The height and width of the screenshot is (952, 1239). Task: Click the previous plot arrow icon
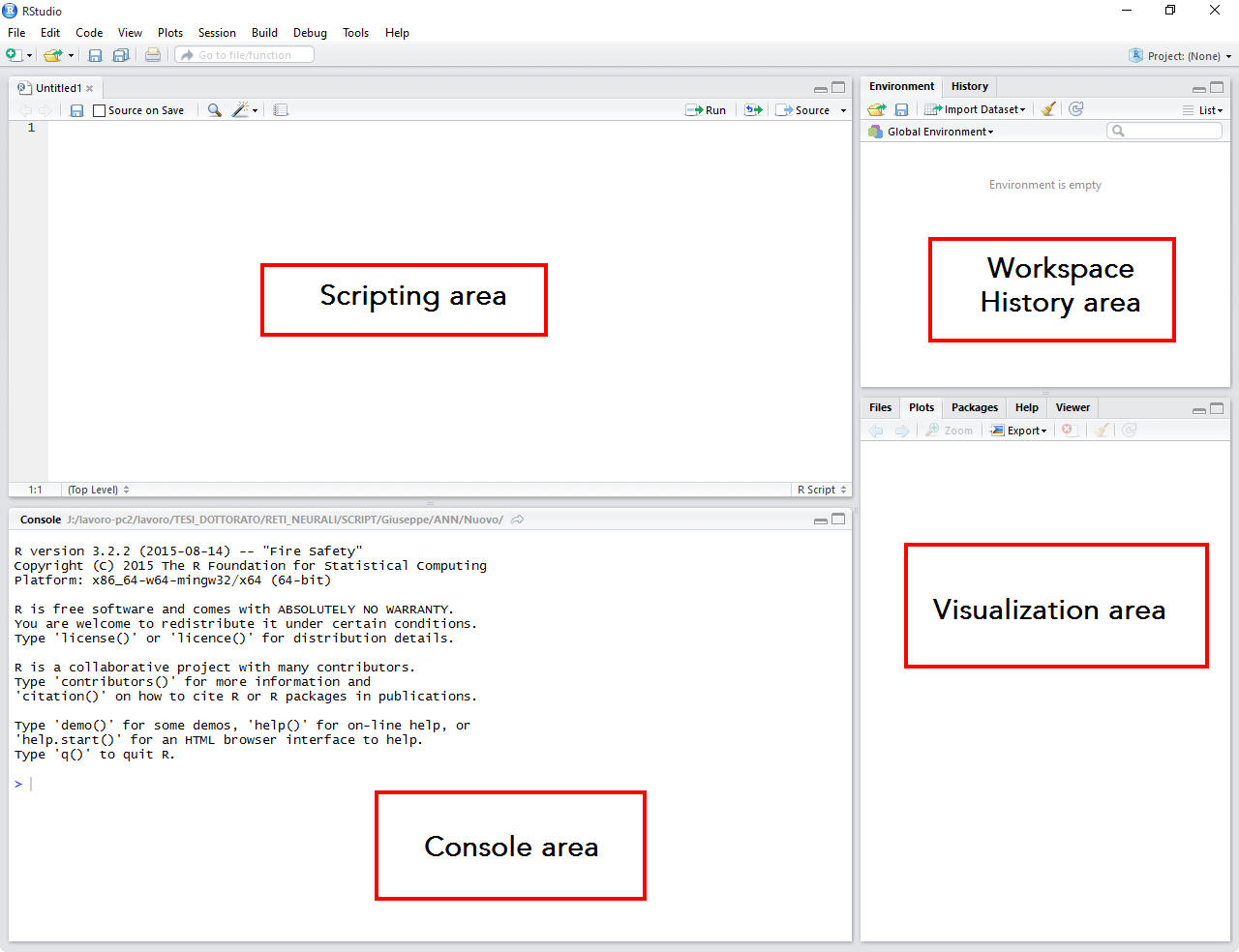pyautogui.click(x=876, y=431)
